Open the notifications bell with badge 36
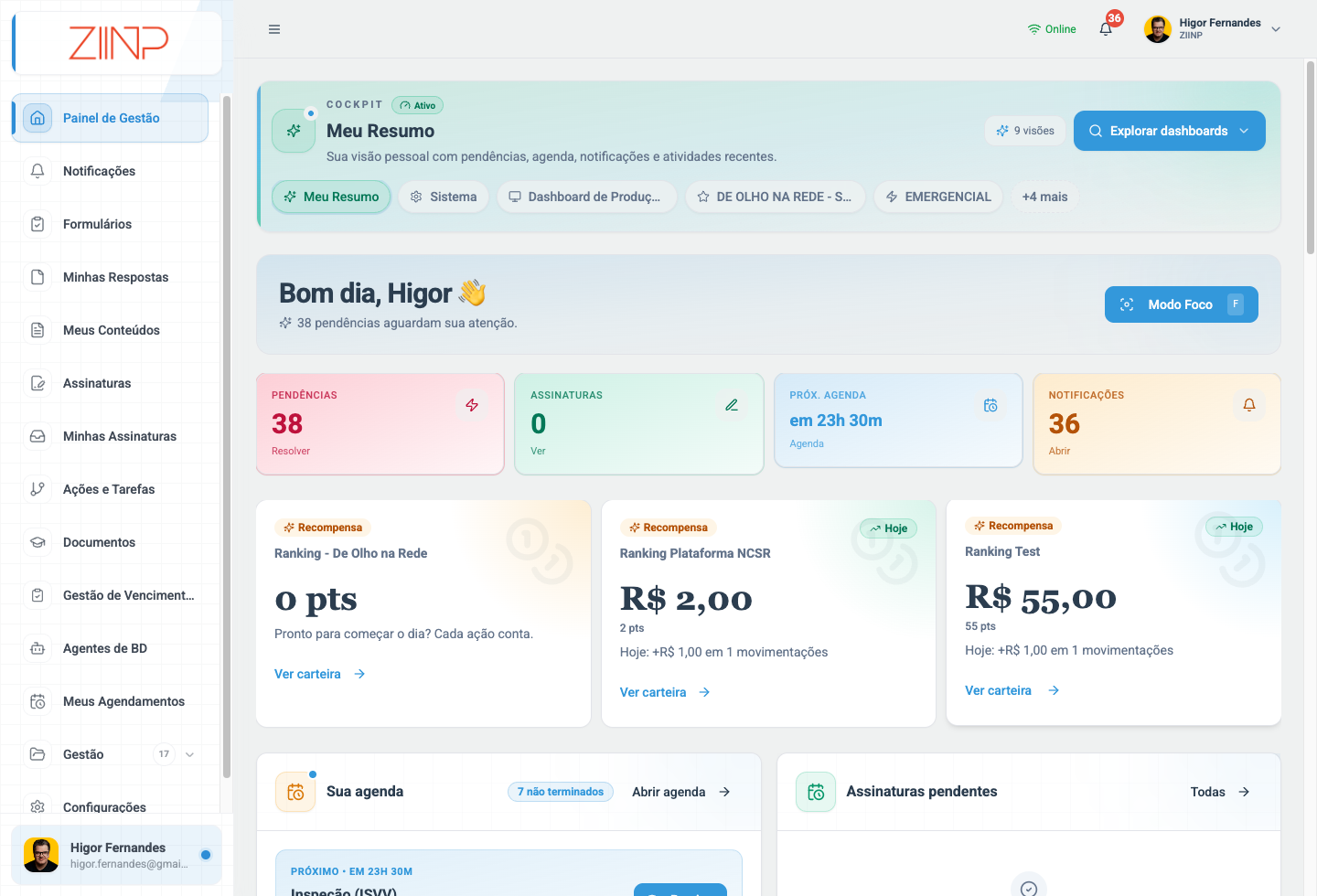 coord(1107,28)
